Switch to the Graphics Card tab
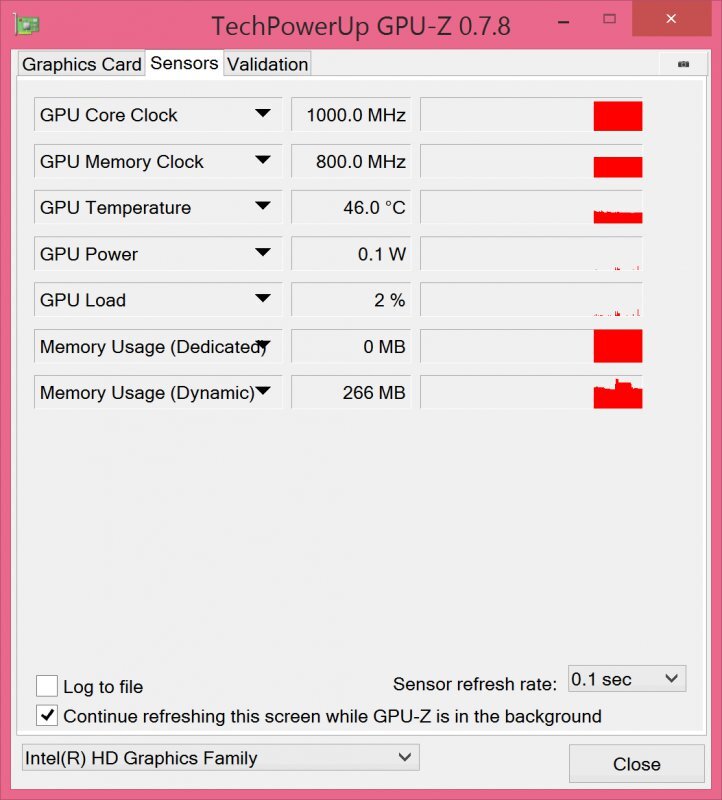The image size is (722, 800). coord(80,64)
